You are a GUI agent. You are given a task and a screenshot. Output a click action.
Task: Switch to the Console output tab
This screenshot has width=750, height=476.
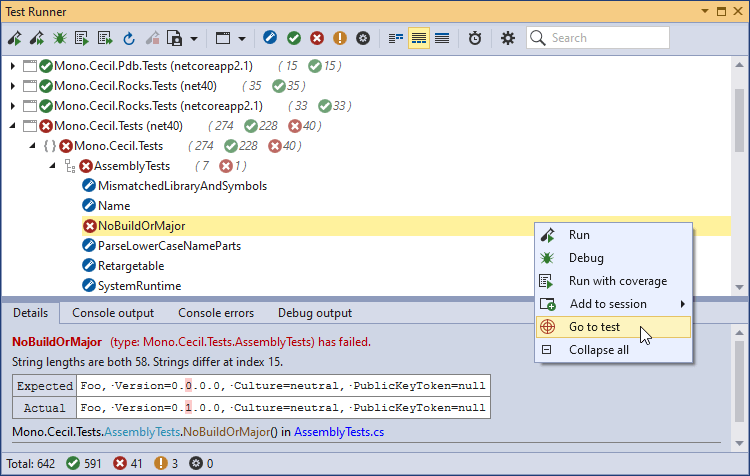tap(112, 313)
